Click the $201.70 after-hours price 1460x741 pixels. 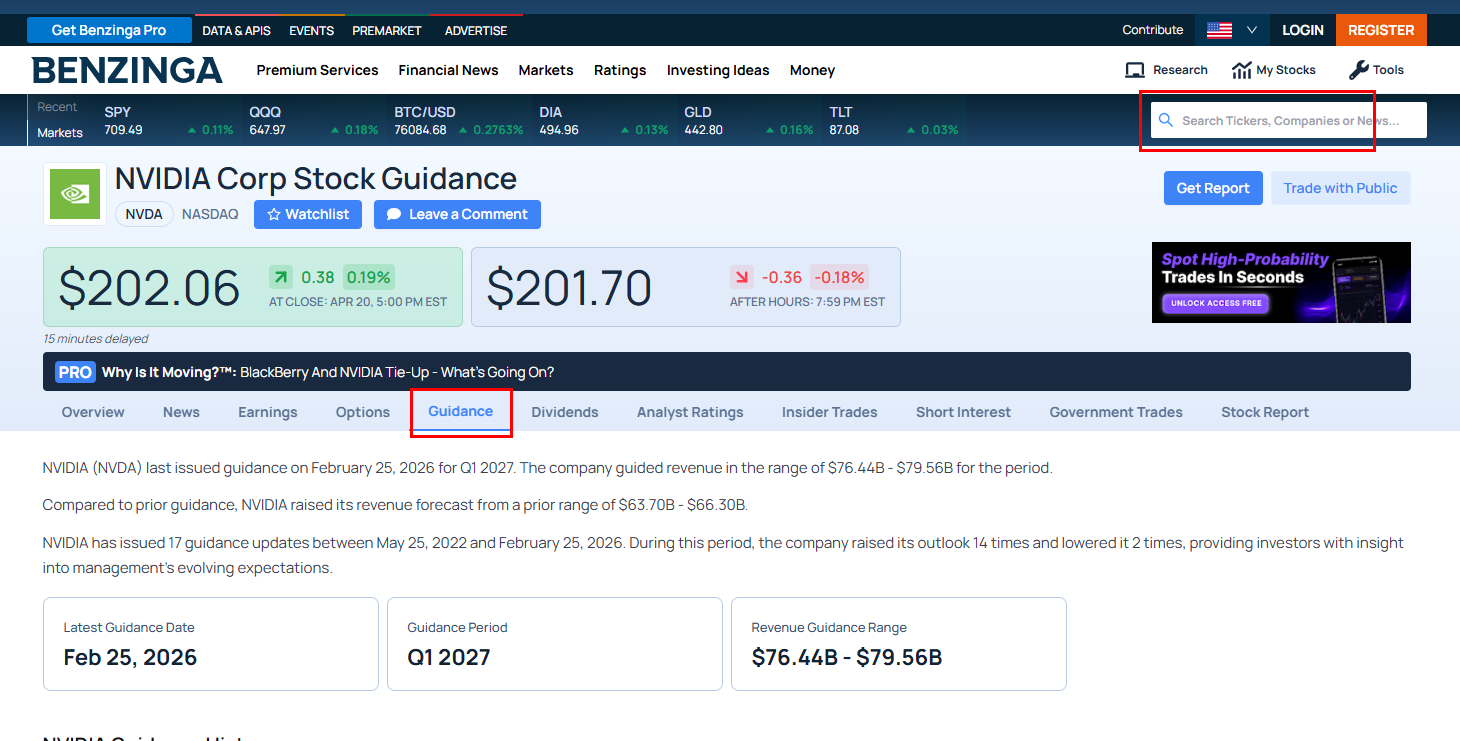[569, 288]
